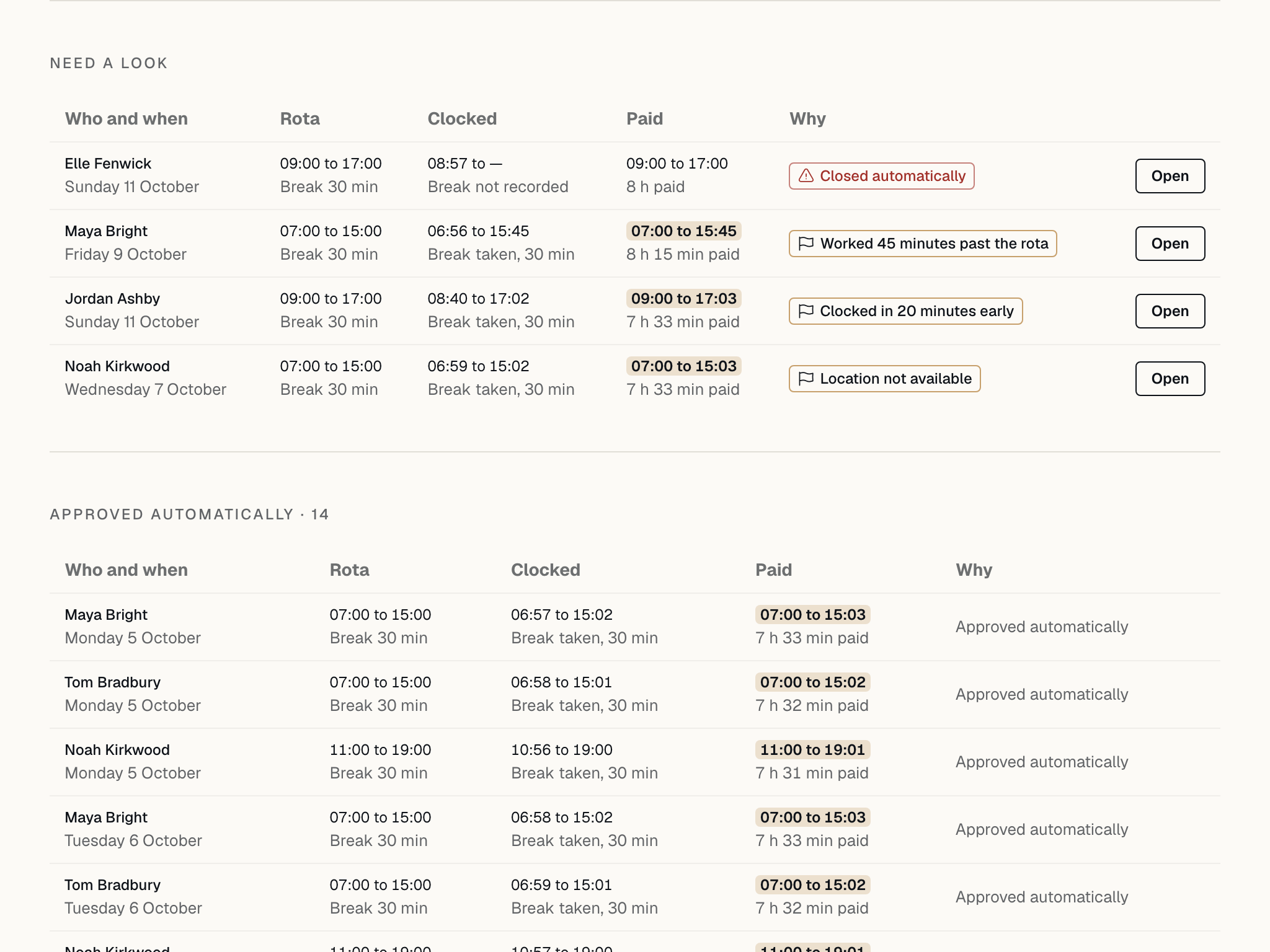Click the Worked 45 minutes past the rota label

(x=934, y=244)
